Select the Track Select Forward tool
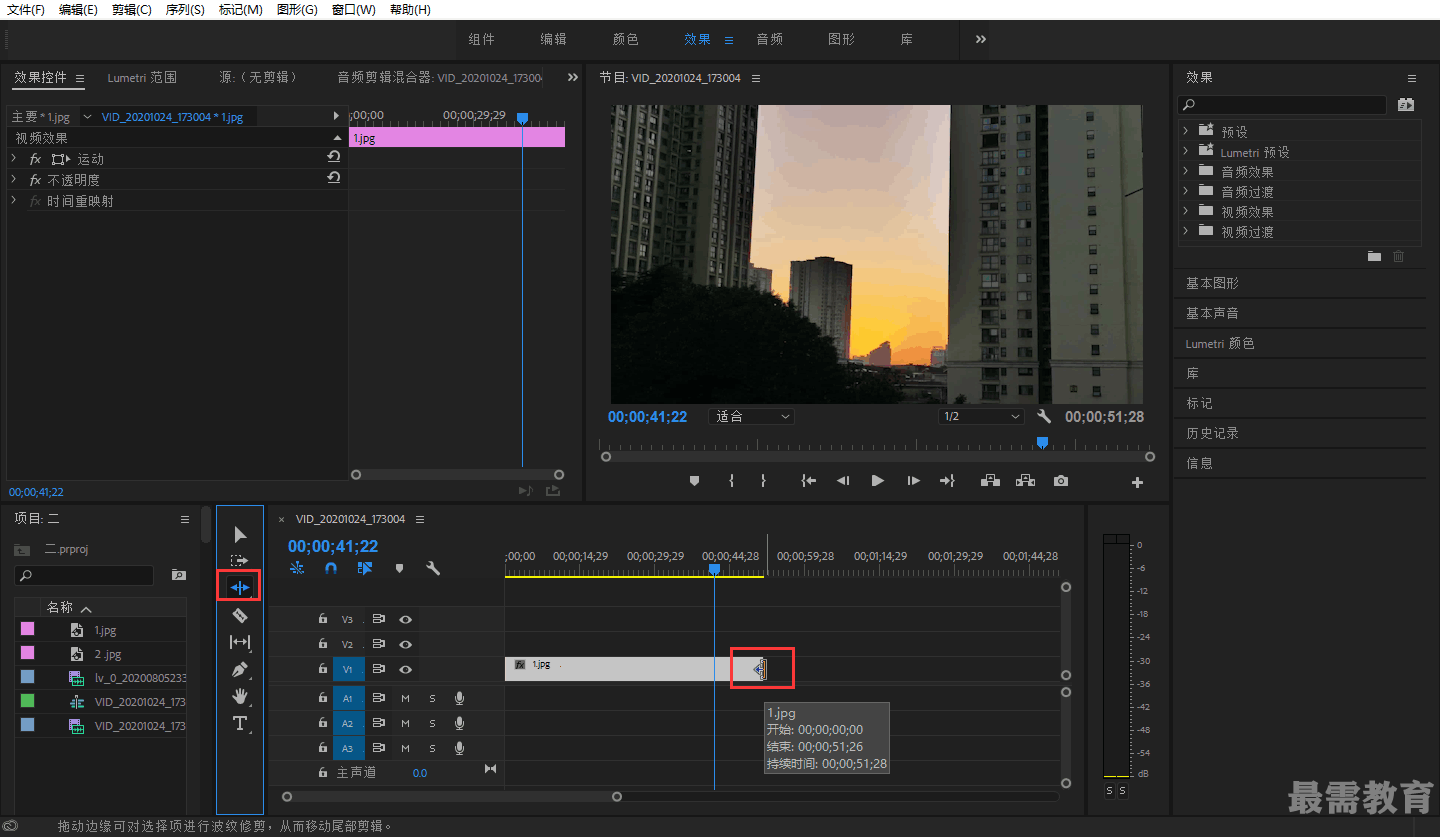The image size is (1440, 837). (240, 561)
